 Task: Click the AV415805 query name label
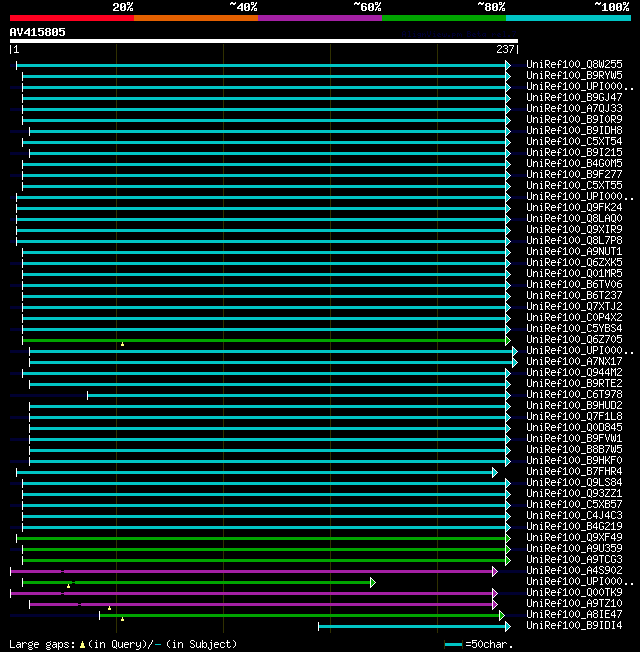[37, 32]
